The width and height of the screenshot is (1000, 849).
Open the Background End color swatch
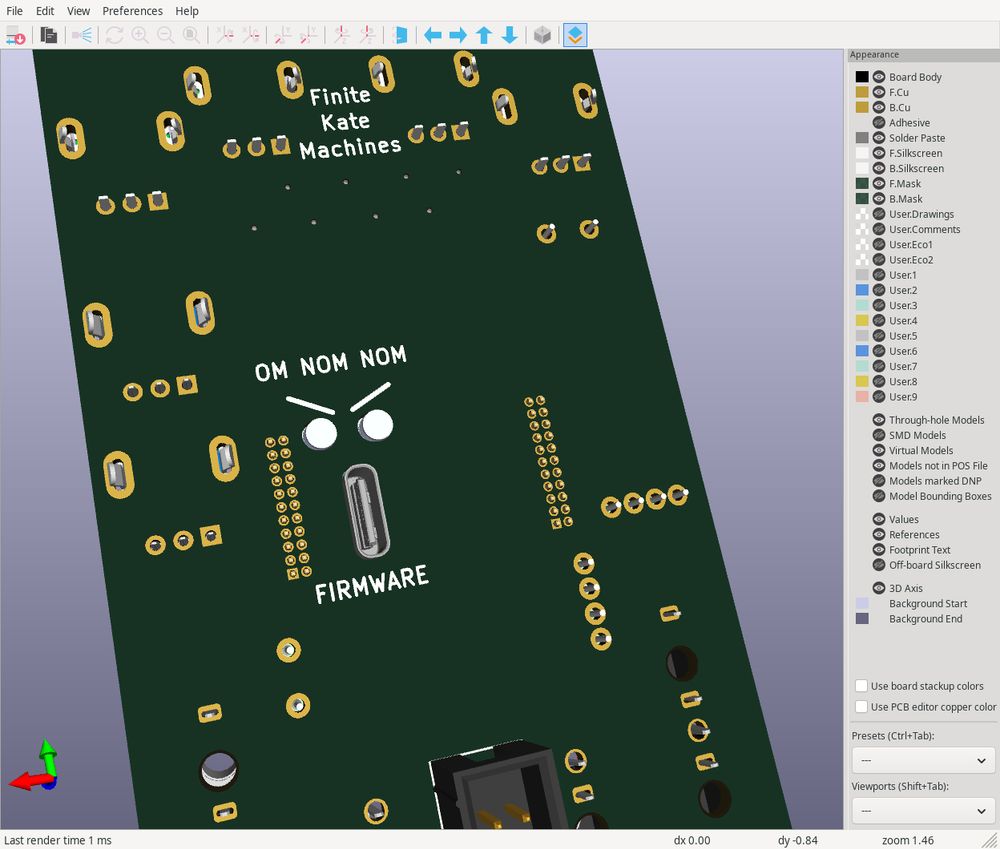coord(862,619)
